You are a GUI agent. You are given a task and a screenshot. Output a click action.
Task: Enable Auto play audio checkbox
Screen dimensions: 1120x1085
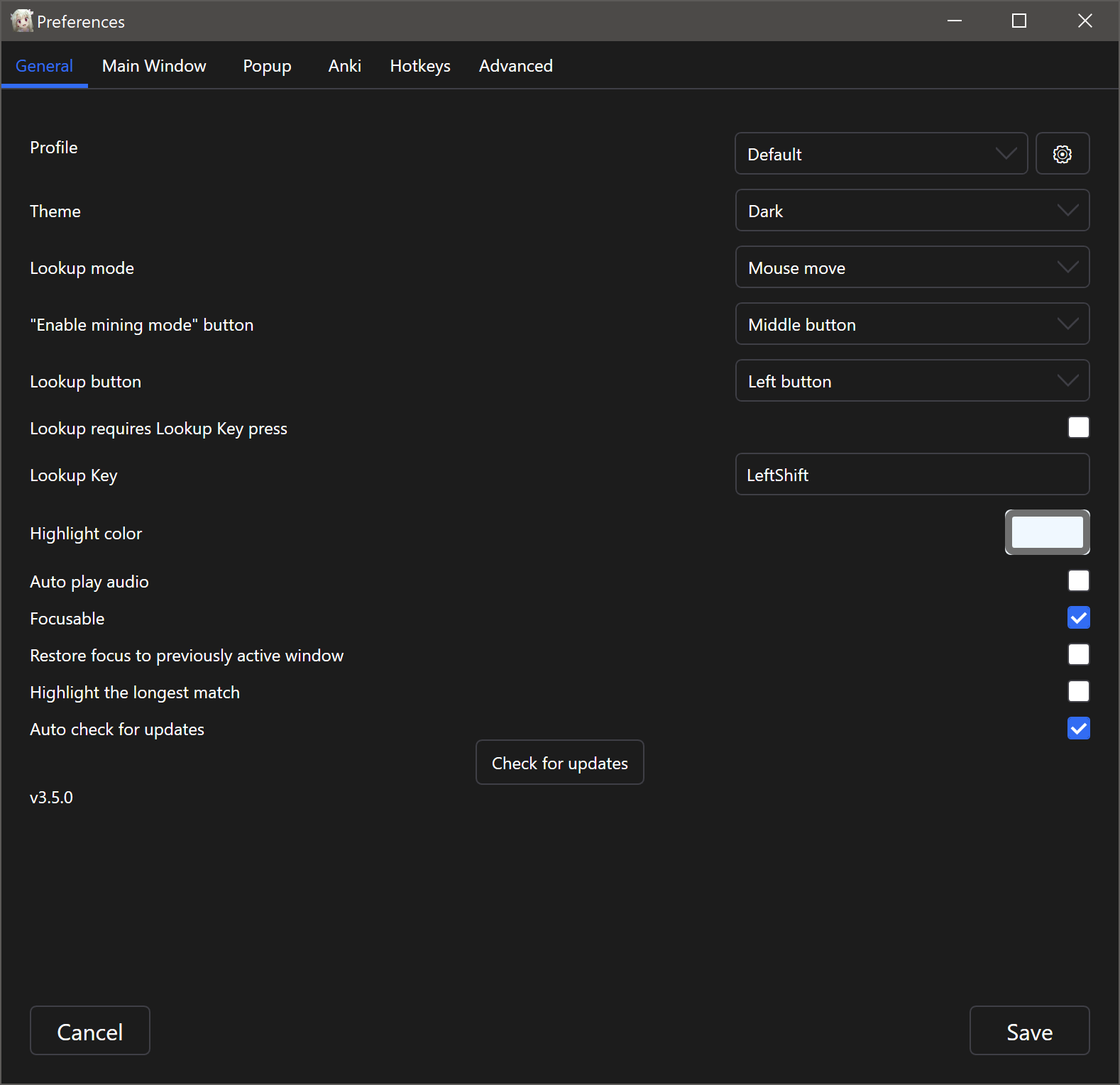(1078, 581)
